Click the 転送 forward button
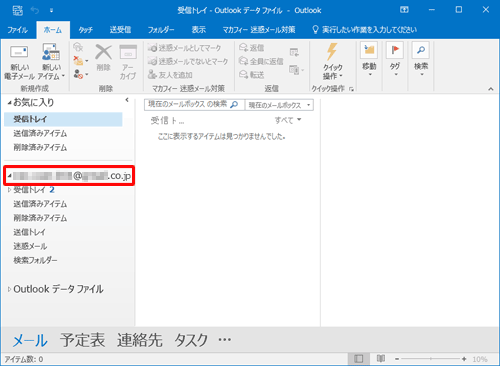The image size is (500, 366). click(252, 75)
